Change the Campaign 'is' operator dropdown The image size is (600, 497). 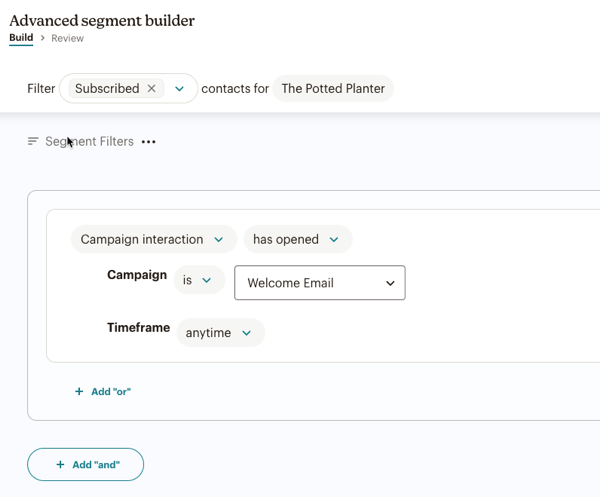click(x=197, y=281)
